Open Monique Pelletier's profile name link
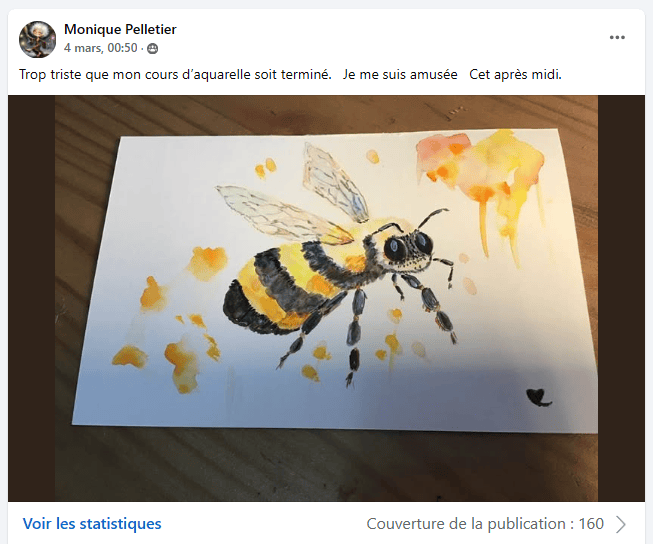Image resolution: width=653 pixels, height=544 pixels. pyautogui.click(x=120, y=29)
